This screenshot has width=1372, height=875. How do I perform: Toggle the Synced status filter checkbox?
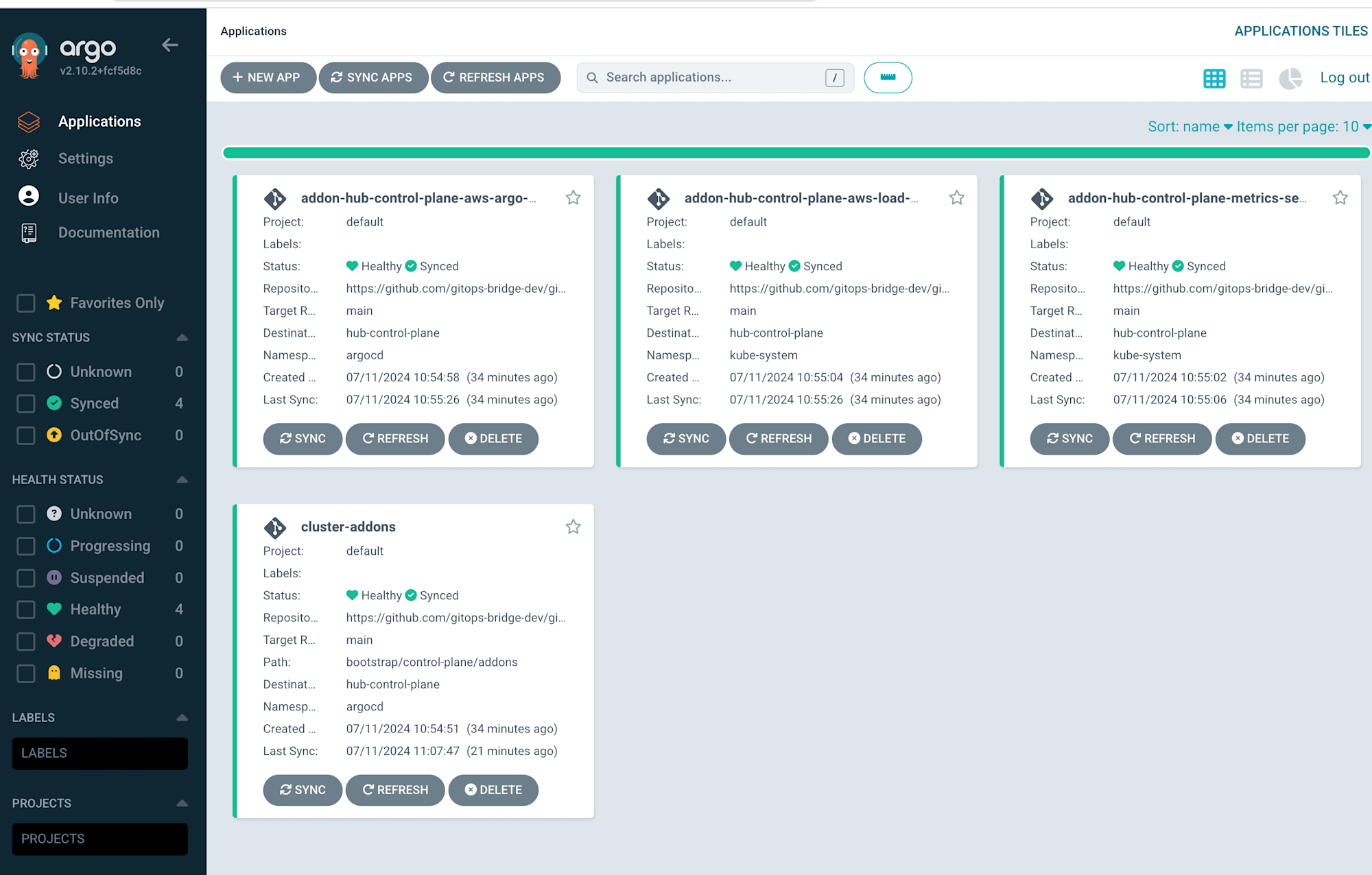(26, 403)
